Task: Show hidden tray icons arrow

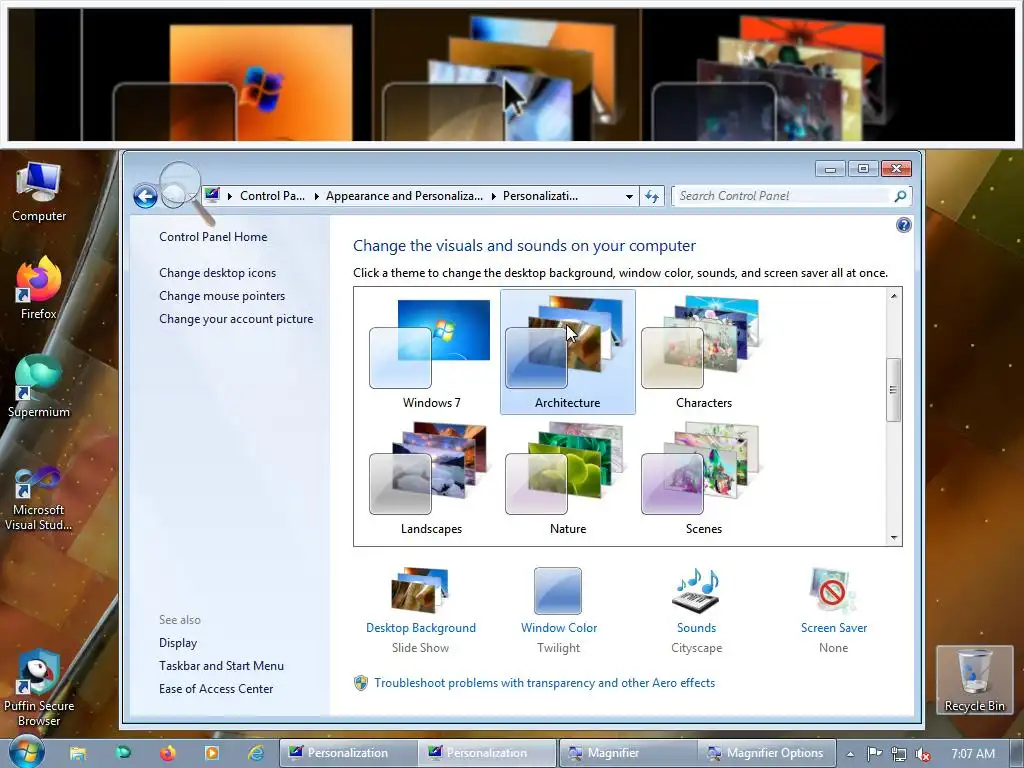Action: pyautogui.click(x=850, y=754)
